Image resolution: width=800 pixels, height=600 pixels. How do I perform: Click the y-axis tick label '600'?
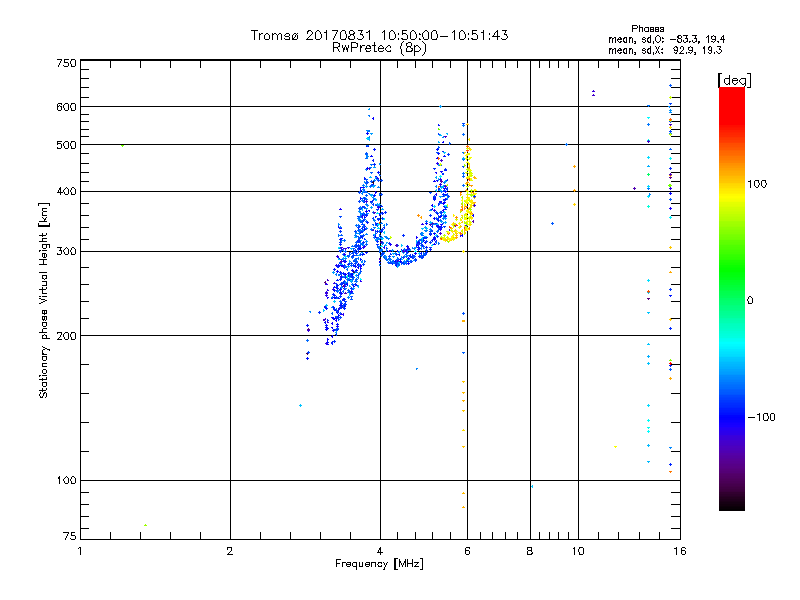tap(66, 107)
